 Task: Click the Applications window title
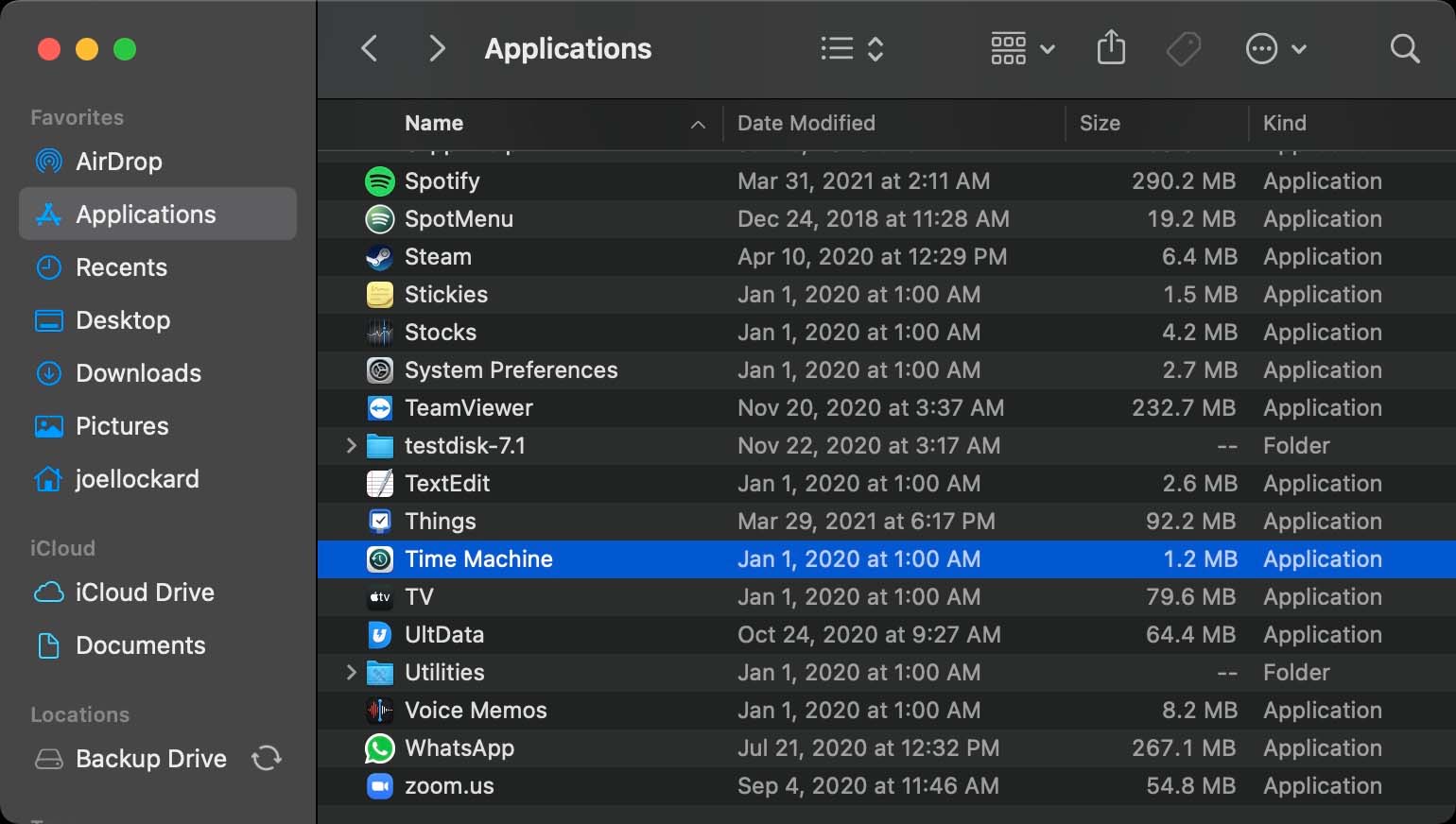pos(567,48)
